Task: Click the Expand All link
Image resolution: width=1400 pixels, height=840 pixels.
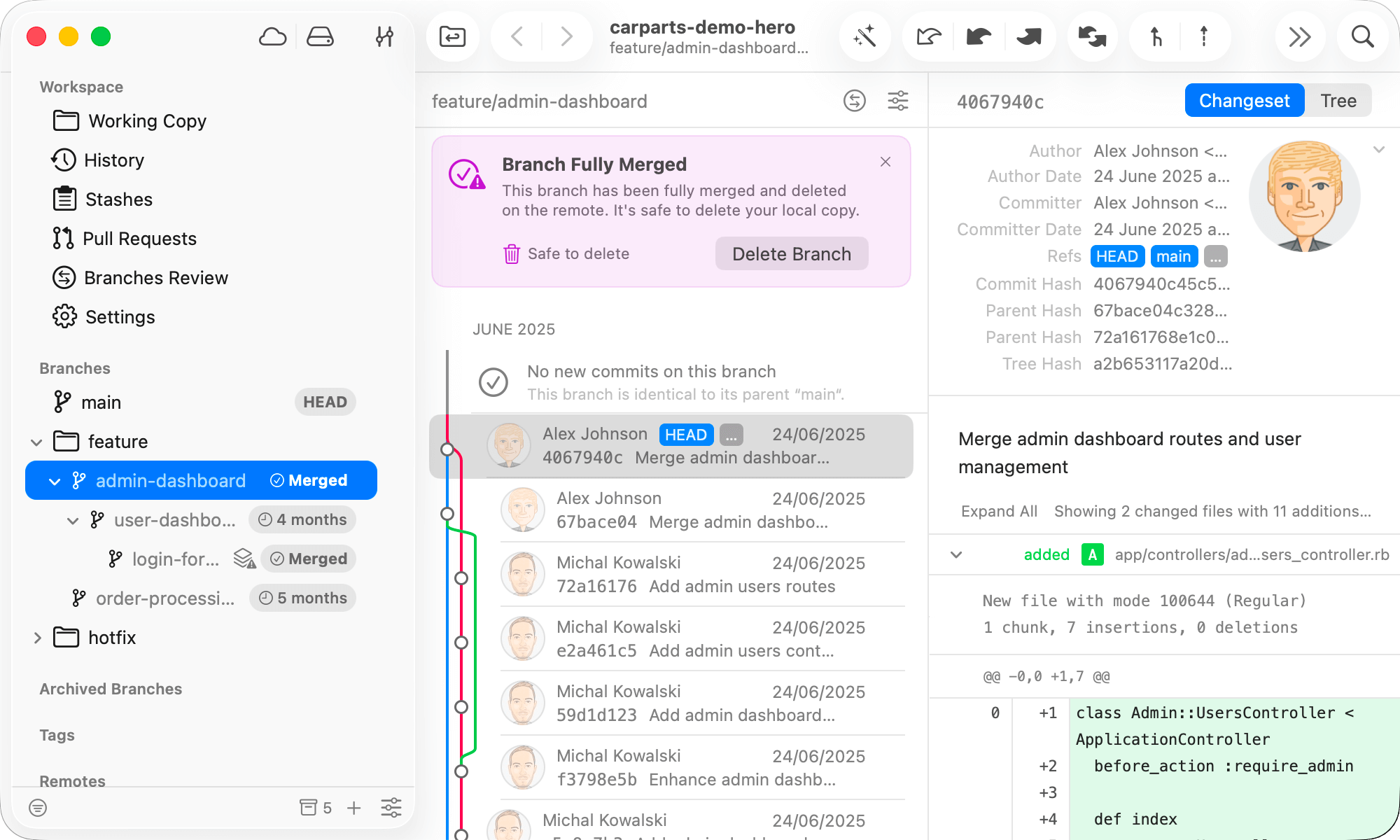Action: (999, 511)
